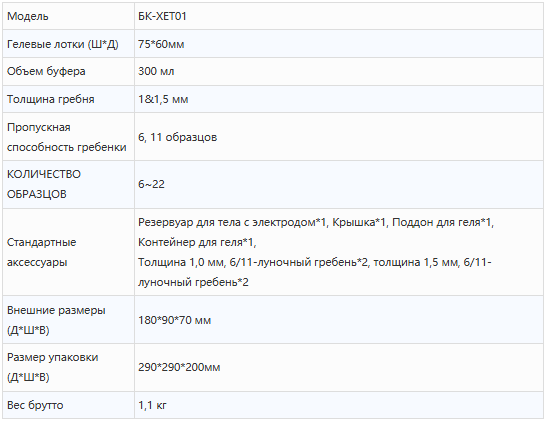The width and height of the screenshot is (545, 425).
Task: Select the sample count value 6~22
Action: (151, 184)
